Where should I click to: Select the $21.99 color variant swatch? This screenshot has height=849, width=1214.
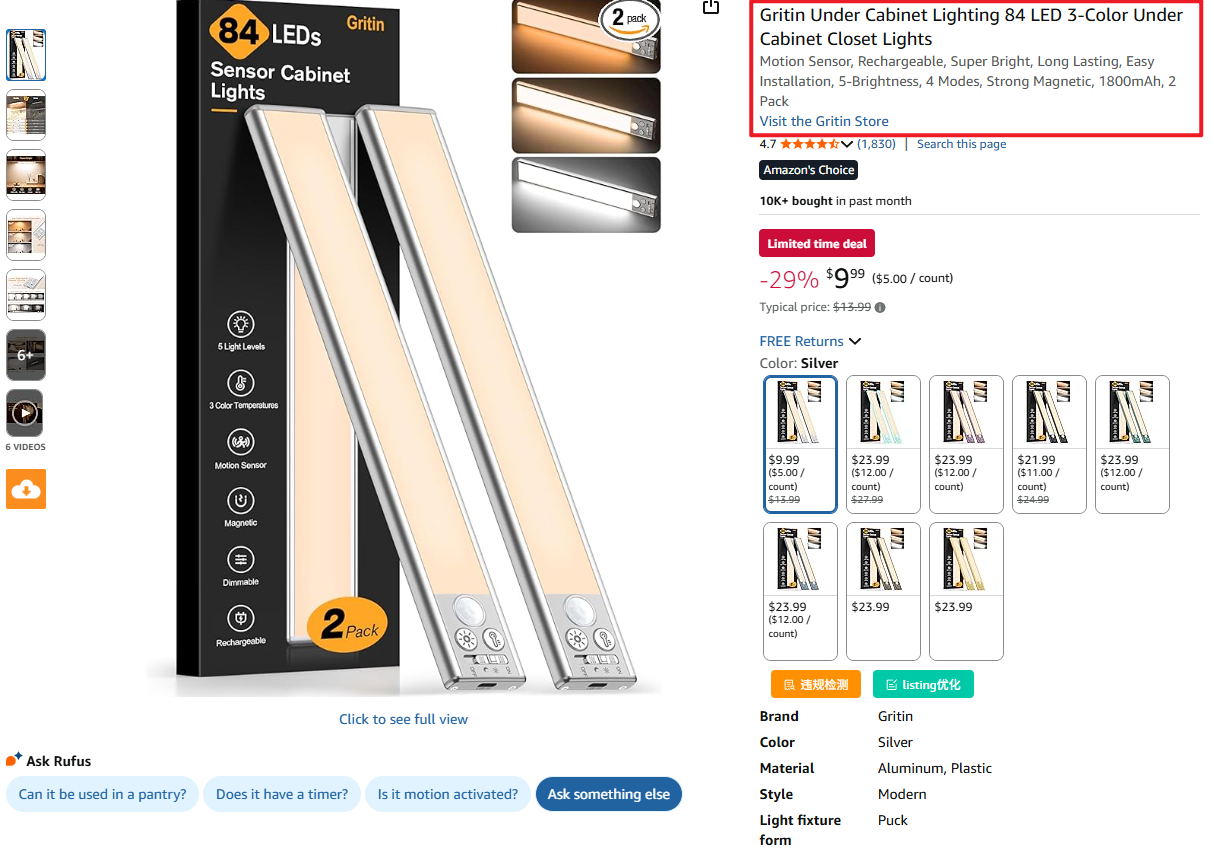1049,444
